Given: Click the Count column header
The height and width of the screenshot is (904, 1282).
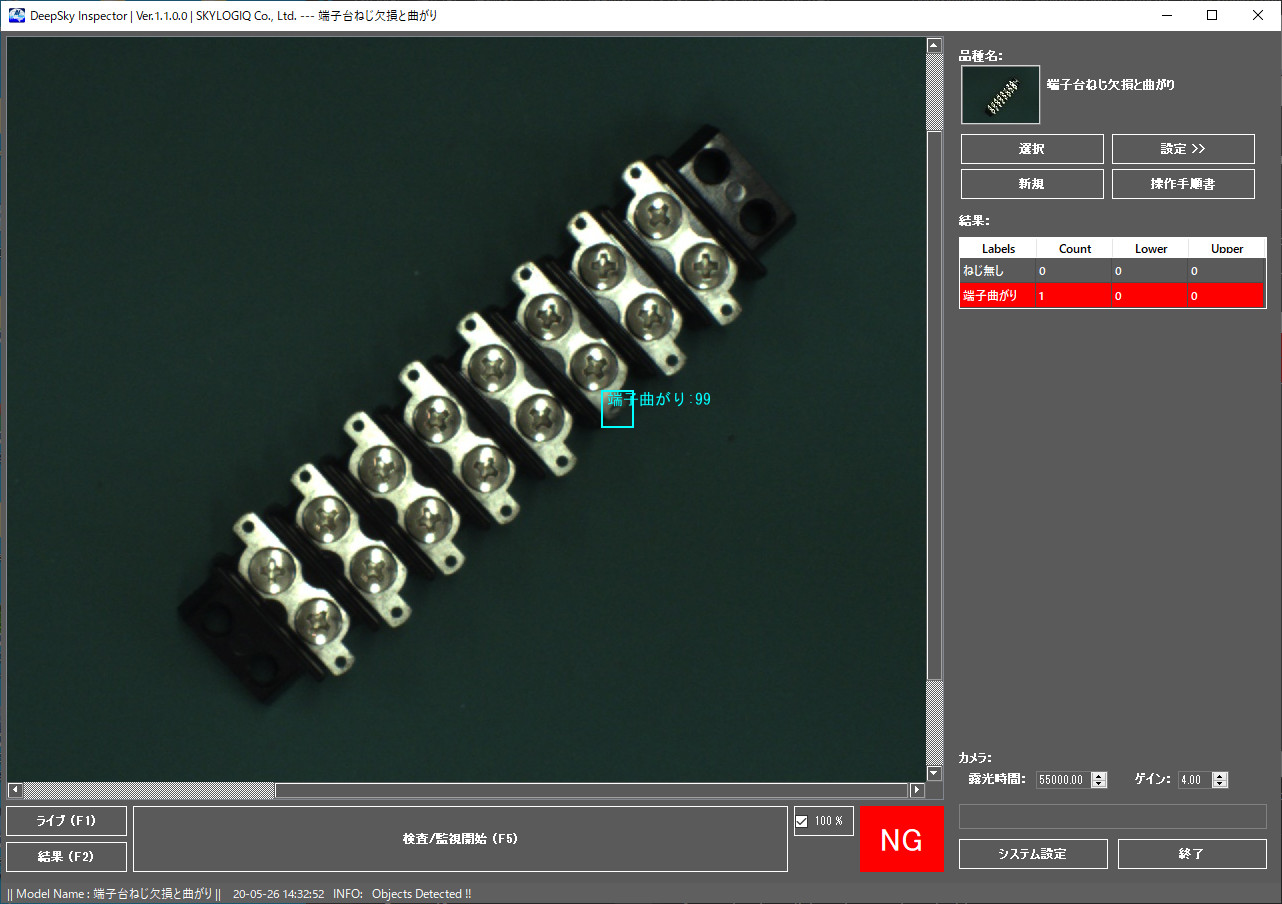Looking at the screenshot, I should [1075, 248].
